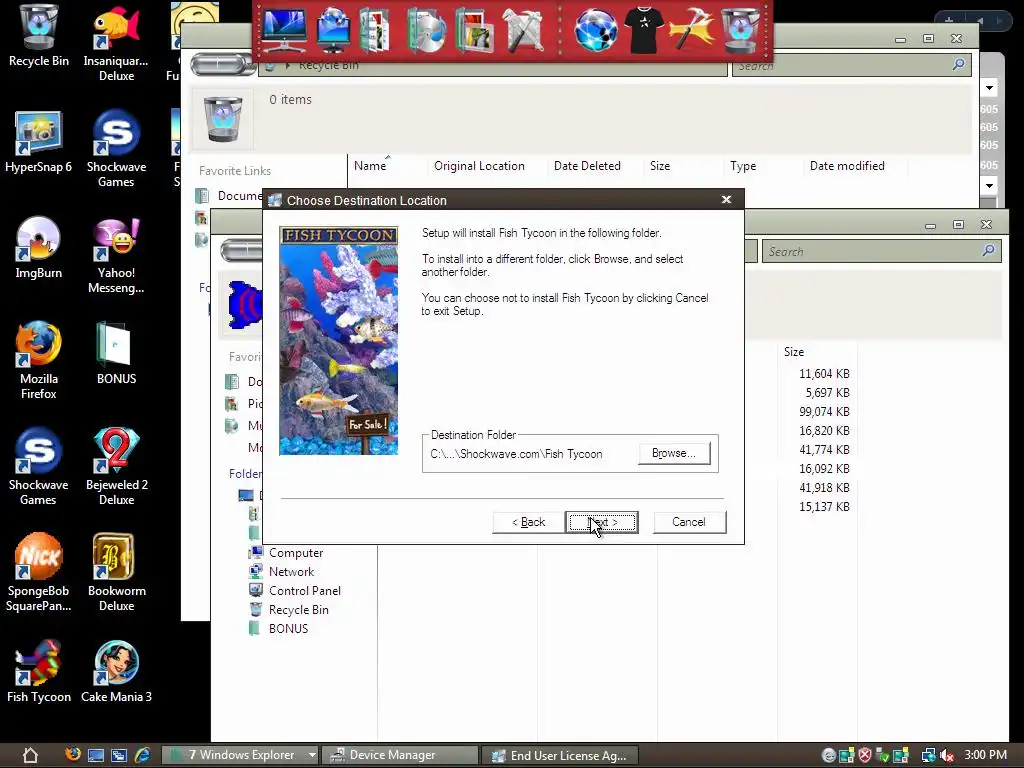Viewport: 1024px width, 768px height.
Task: Launch Internet Explorer from quick launch
Action: pyautogui.click(x=142, y=756)
